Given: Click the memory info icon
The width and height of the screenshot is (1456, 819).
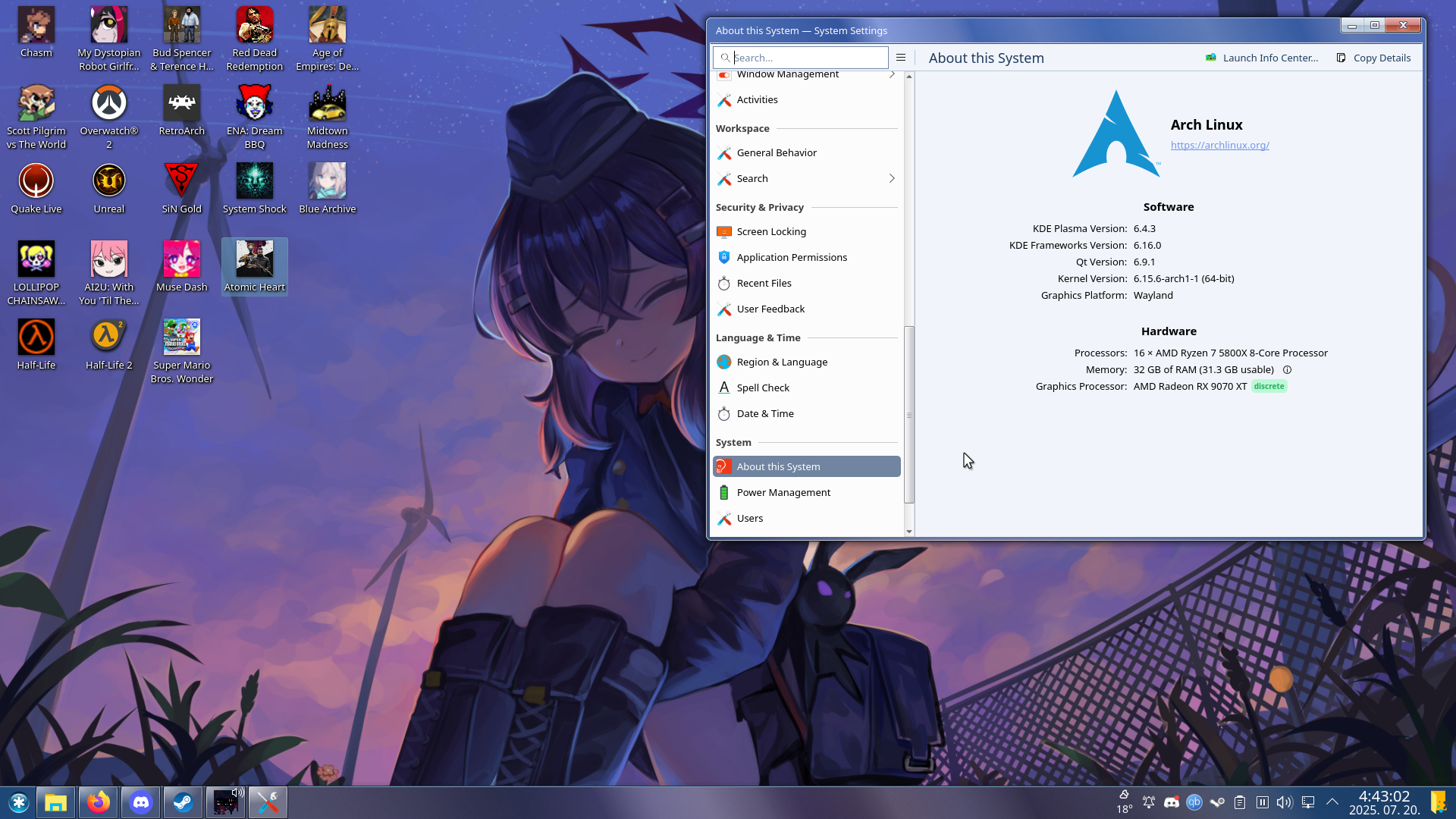Looking at the screenshot, I should coord(1287,370).
